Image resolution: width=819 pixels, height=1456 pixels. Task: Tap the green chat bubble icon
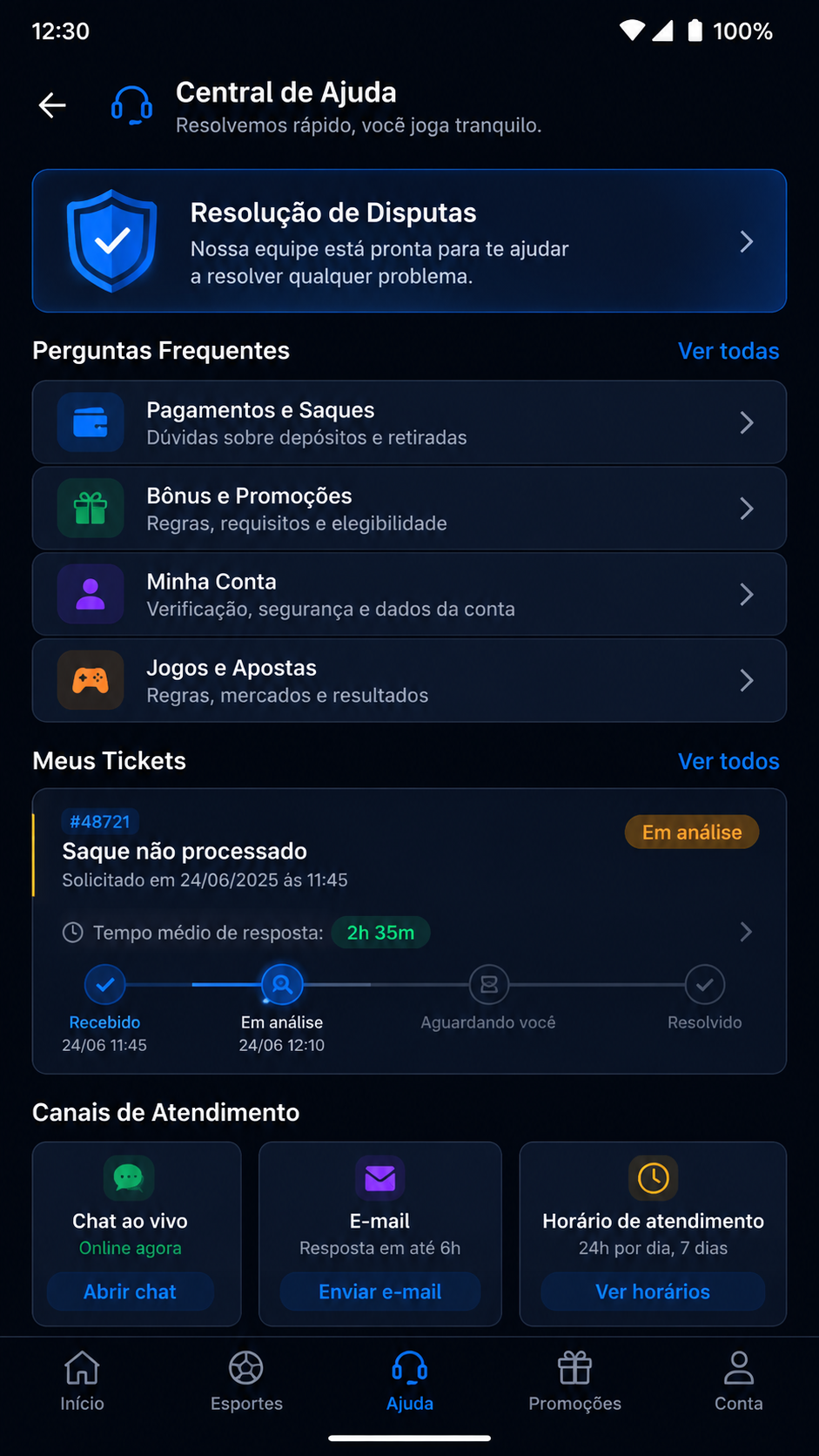tap(129, 1178)
